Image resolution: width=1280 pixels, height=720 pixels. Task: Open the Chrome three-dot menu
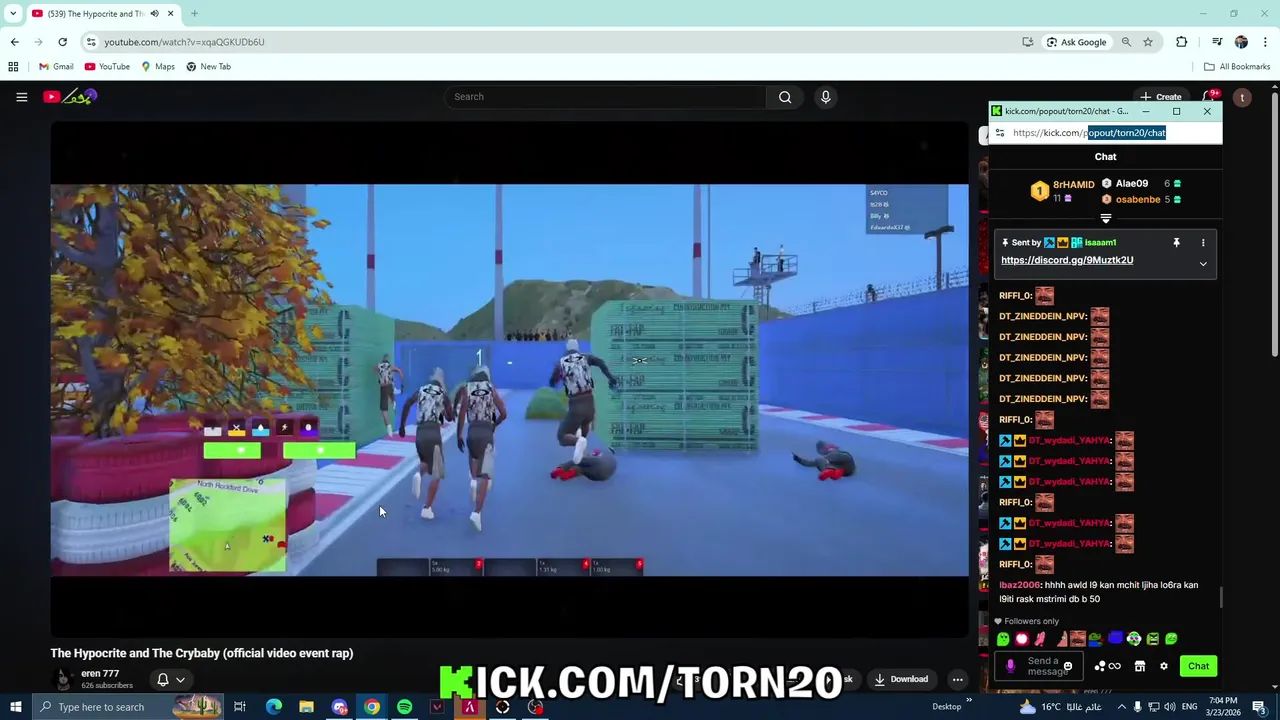(x=1266, y=42)
